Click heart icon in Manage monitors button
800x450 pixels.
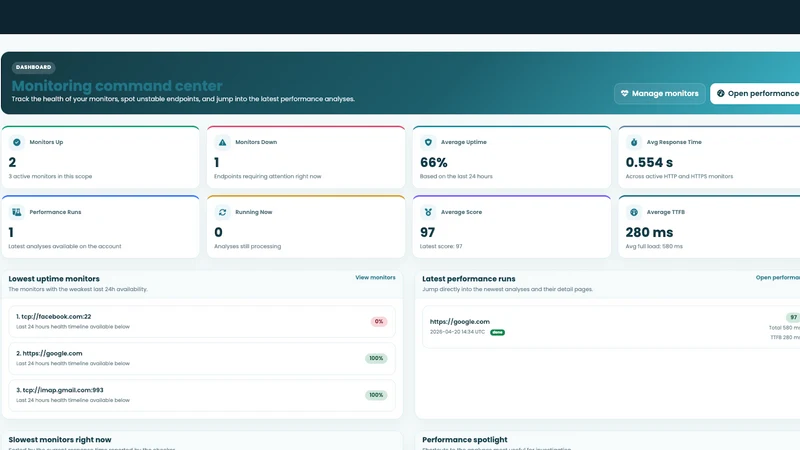coord(624,93)
